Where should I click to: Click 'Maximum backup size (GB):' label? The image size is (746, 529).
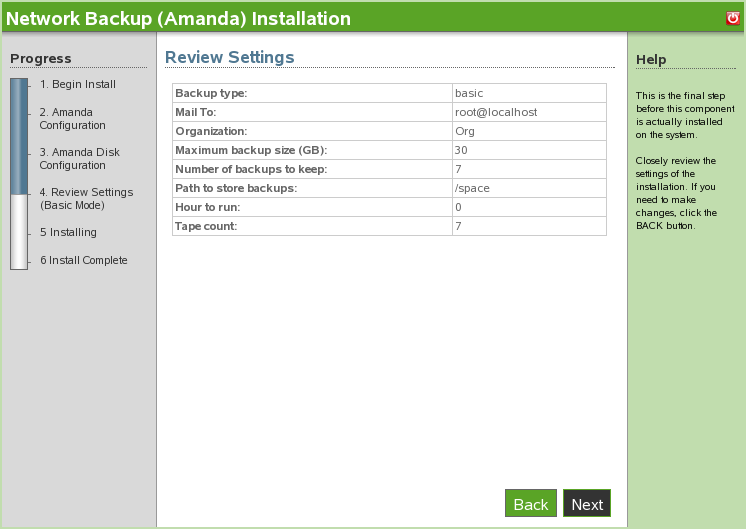pos(251,150)
